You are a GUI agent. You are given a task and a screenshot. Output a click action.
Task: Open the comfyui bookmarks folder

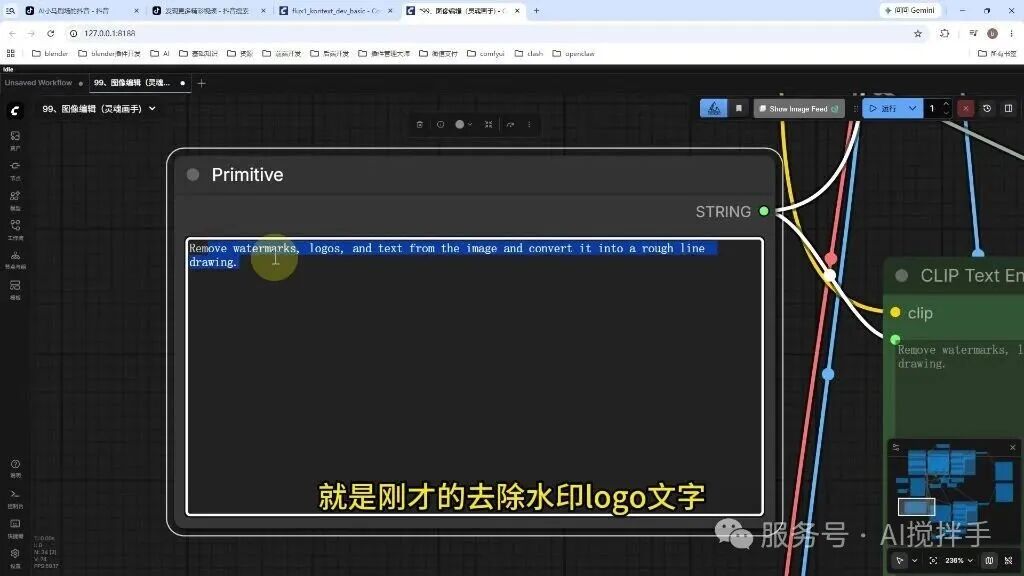pyautogui.click(x=486, y=54)
